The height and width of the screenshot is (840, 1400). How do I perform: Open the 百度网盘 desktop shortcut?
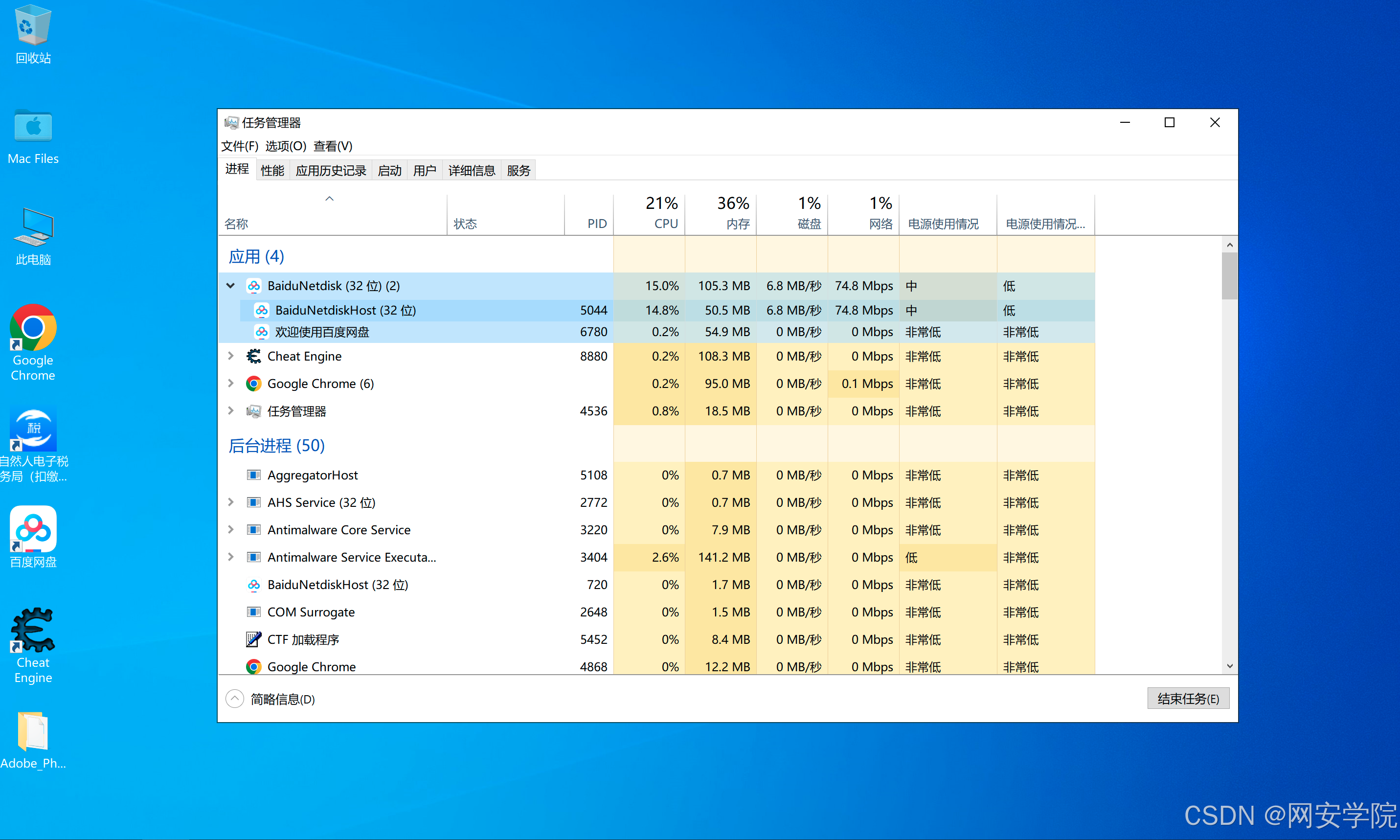coord(33,529)
